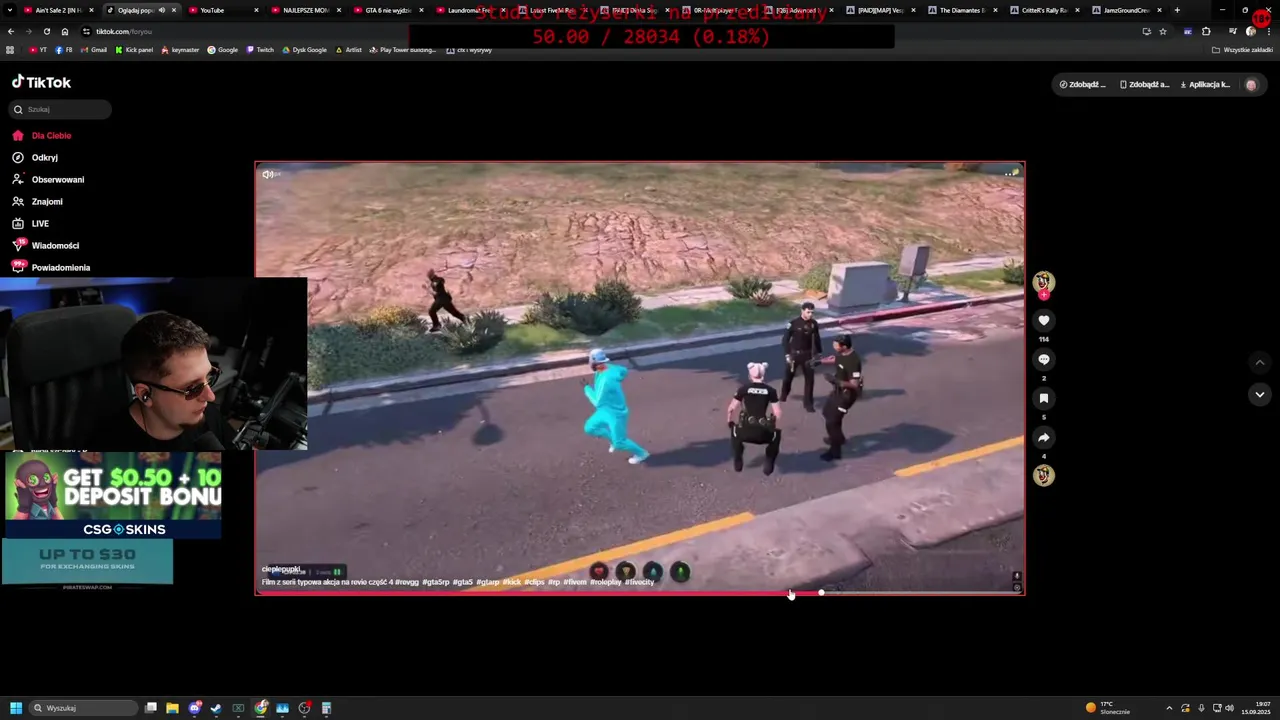
Task: Reload the page in browser toolbar
Action: tap(46, 31)
